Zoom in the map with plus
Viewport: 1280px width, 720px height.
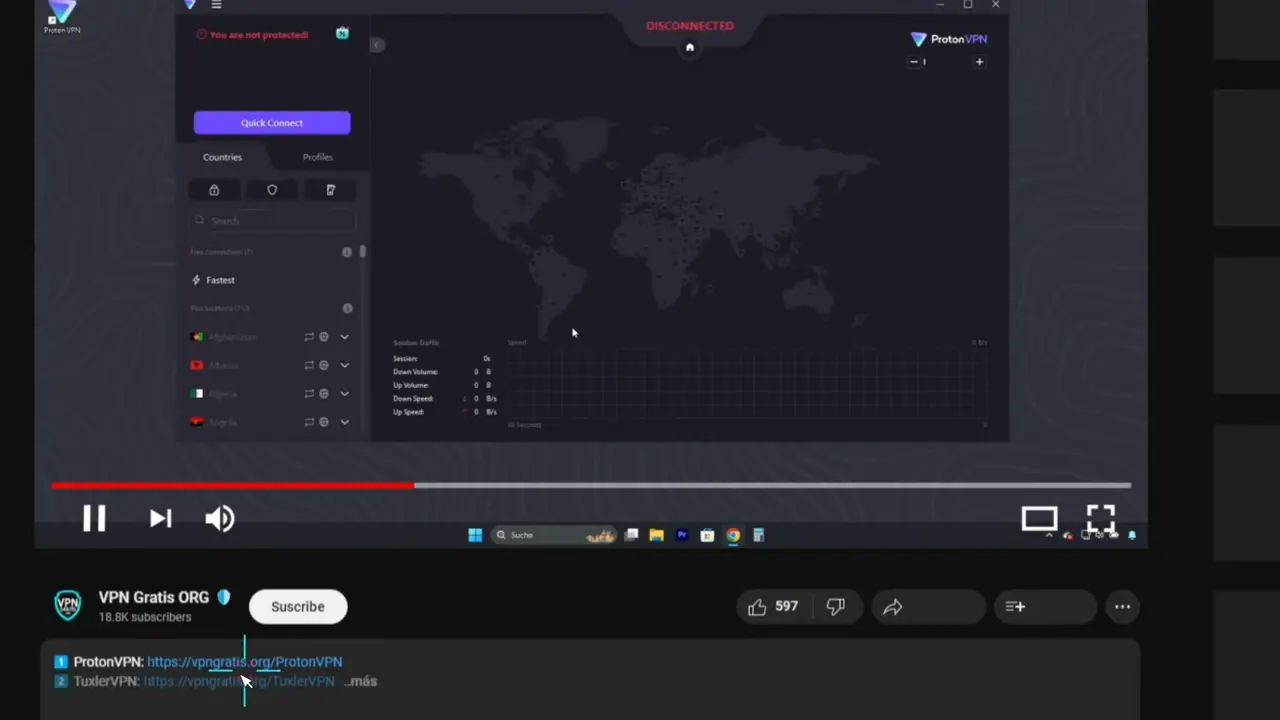pos(979,62)
